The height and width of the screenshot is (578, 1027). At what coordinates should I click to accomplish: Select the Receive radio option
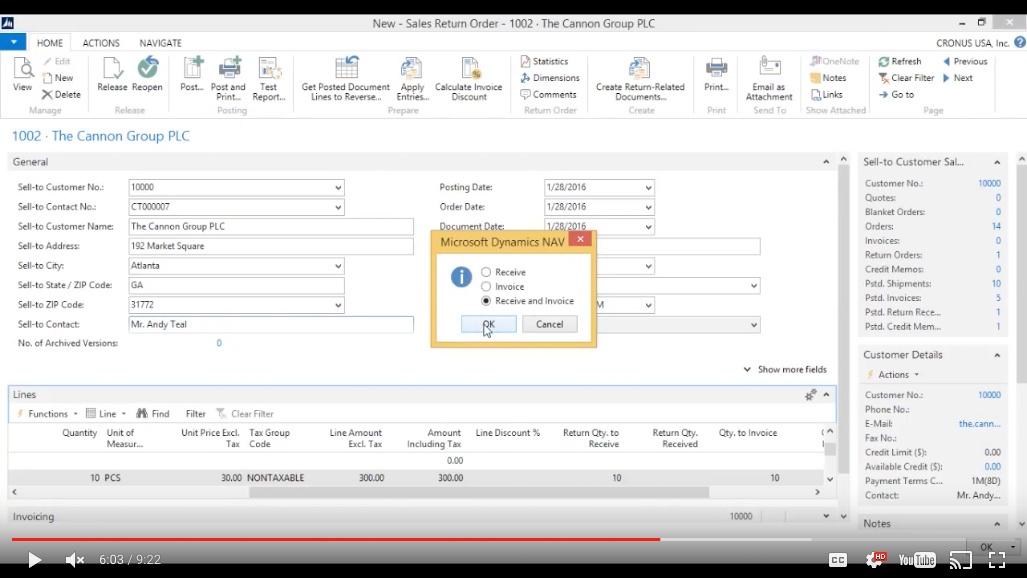[x=486, y=272]
